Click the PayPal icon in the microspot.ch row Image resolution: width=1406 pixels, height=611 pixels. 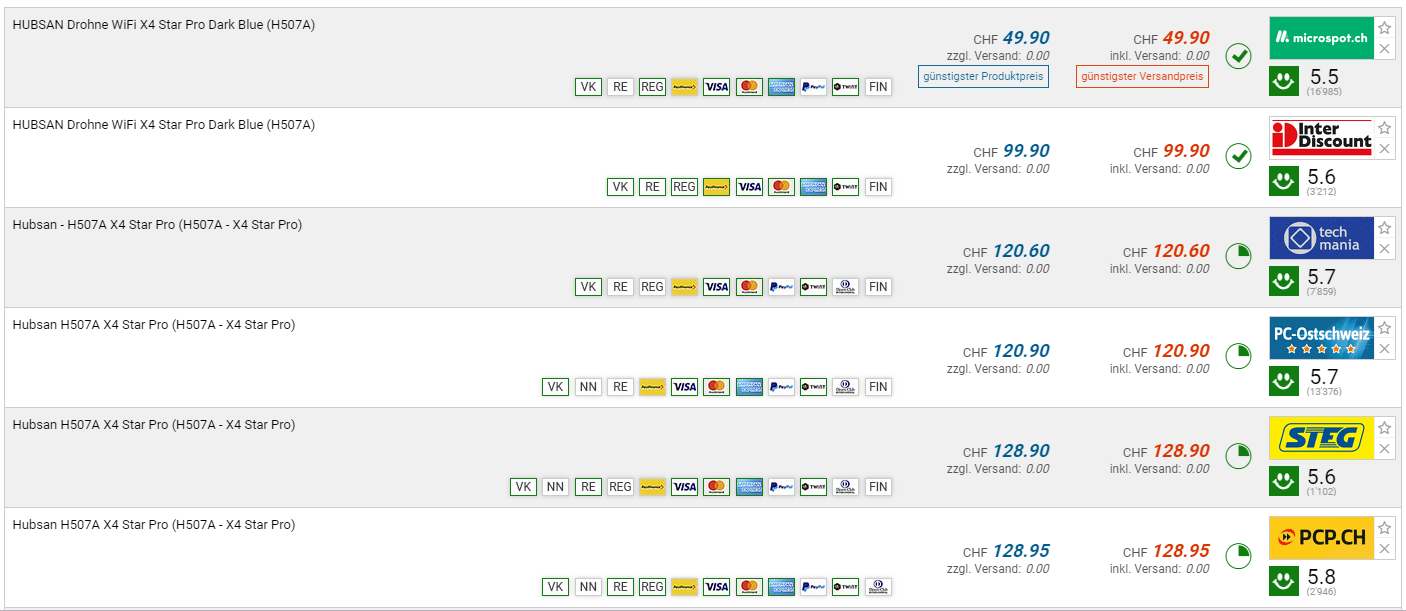point(813,87)
